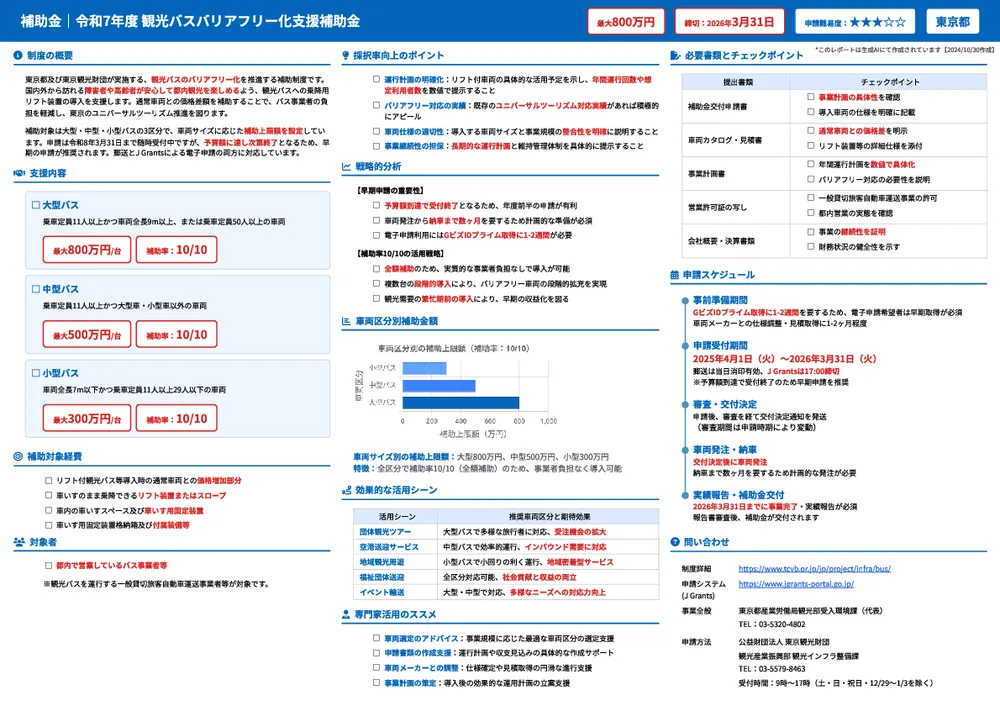Tick the 都内で運行しているバス事業者等 checkbox
Viewport: 1000px width, 706px height.
coord(47,564)
